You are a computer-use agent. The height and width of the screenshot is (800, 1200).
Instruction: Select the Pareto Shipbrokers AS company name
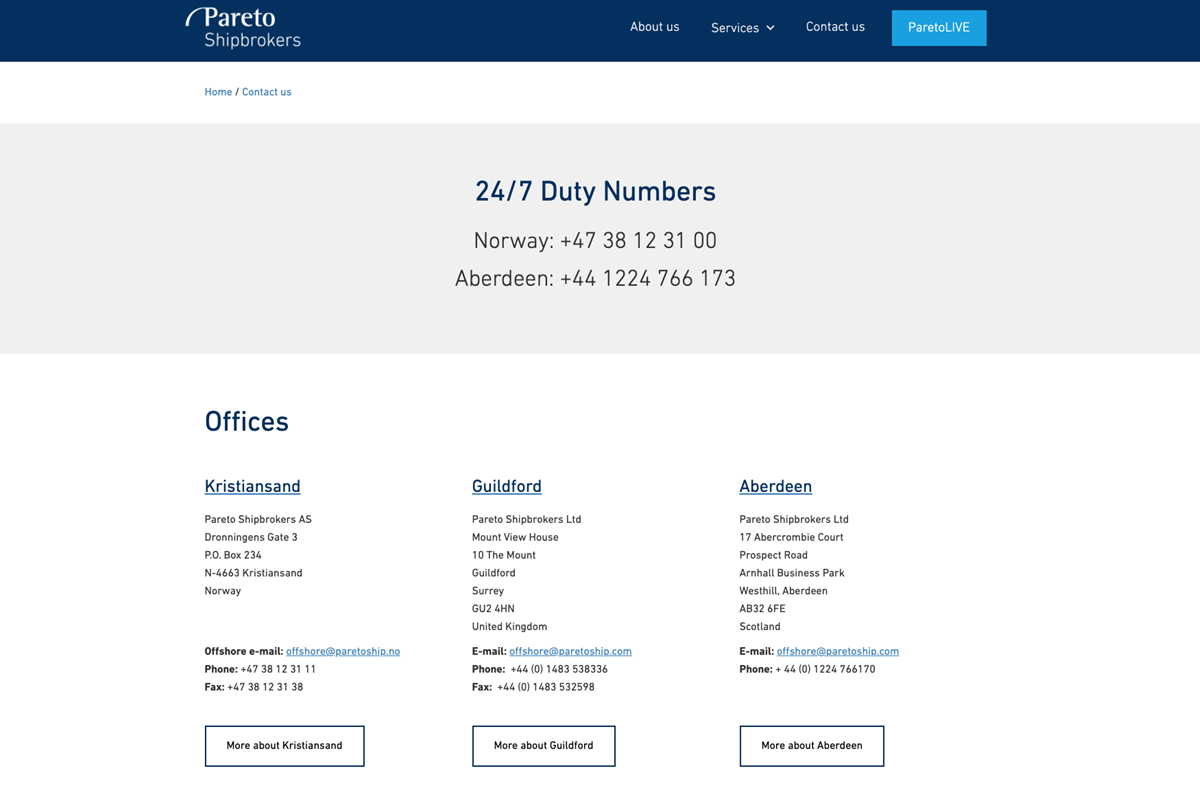(258, 520)
